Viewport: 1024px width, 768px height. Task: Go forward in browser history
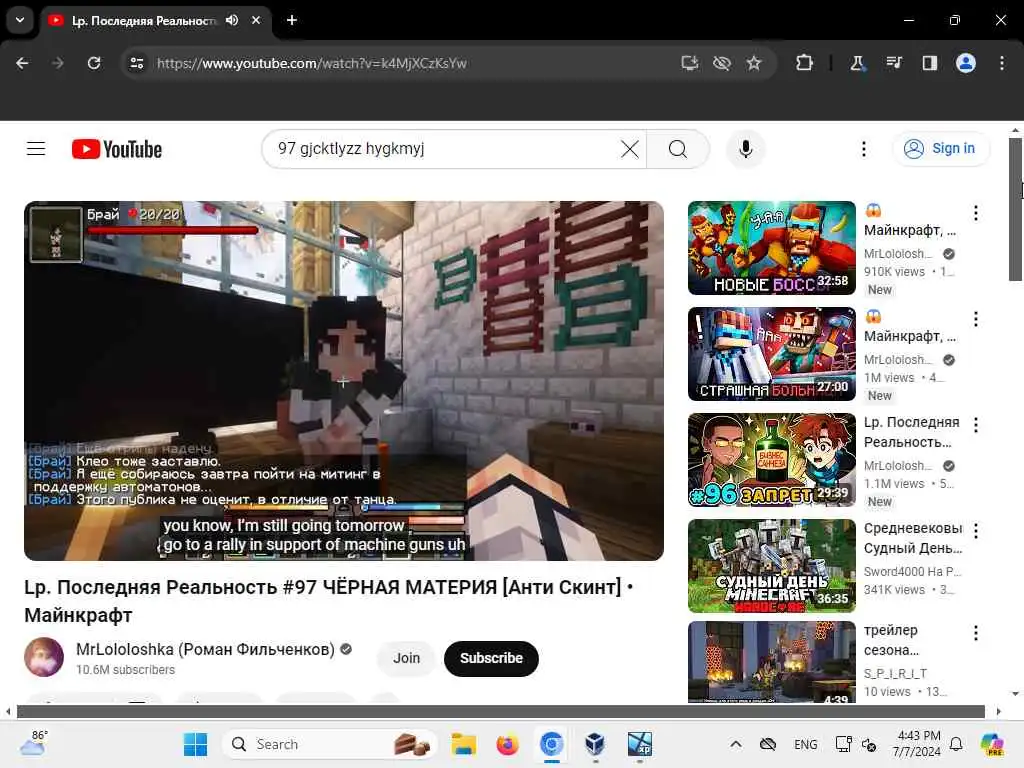pos(57,63)
